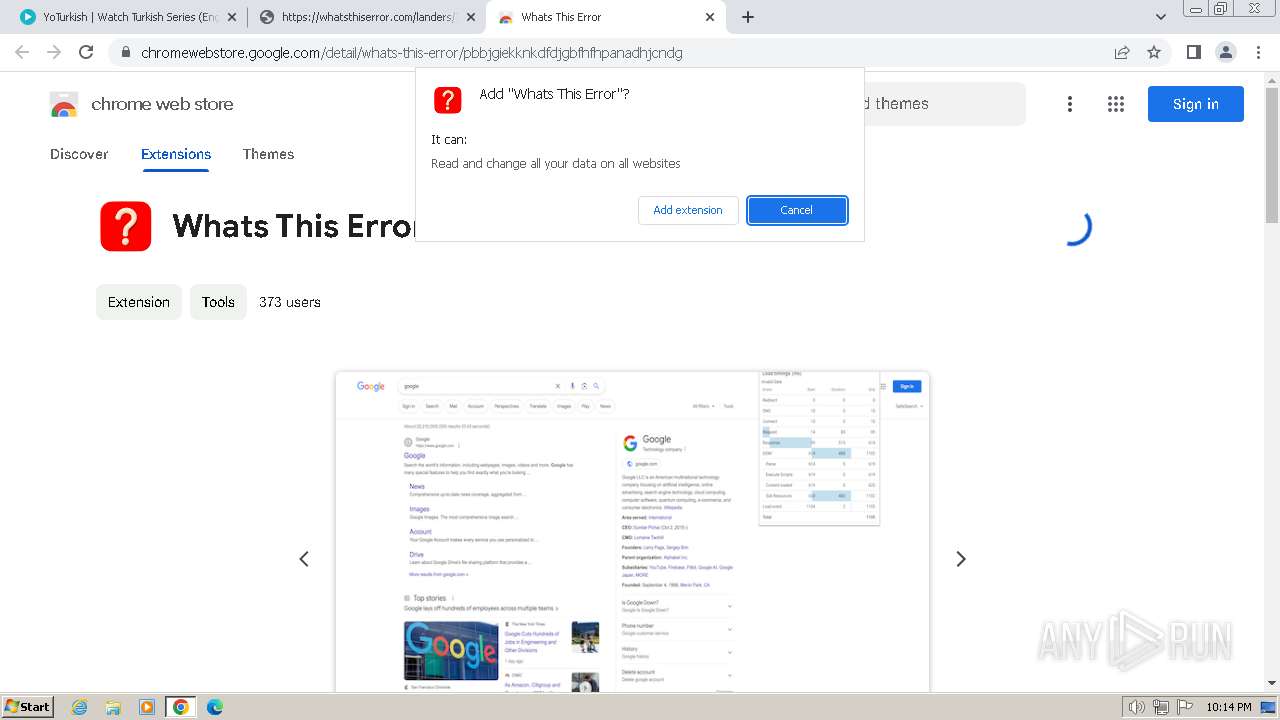Open the Action Center flag icon
1280x720 pixels.
click(1184, 707)
